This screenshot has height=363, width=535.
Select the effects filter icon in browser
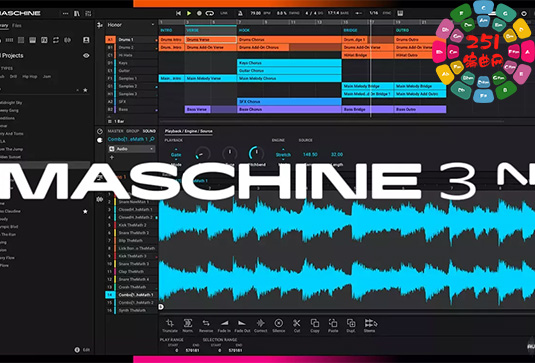click(44, 40)
